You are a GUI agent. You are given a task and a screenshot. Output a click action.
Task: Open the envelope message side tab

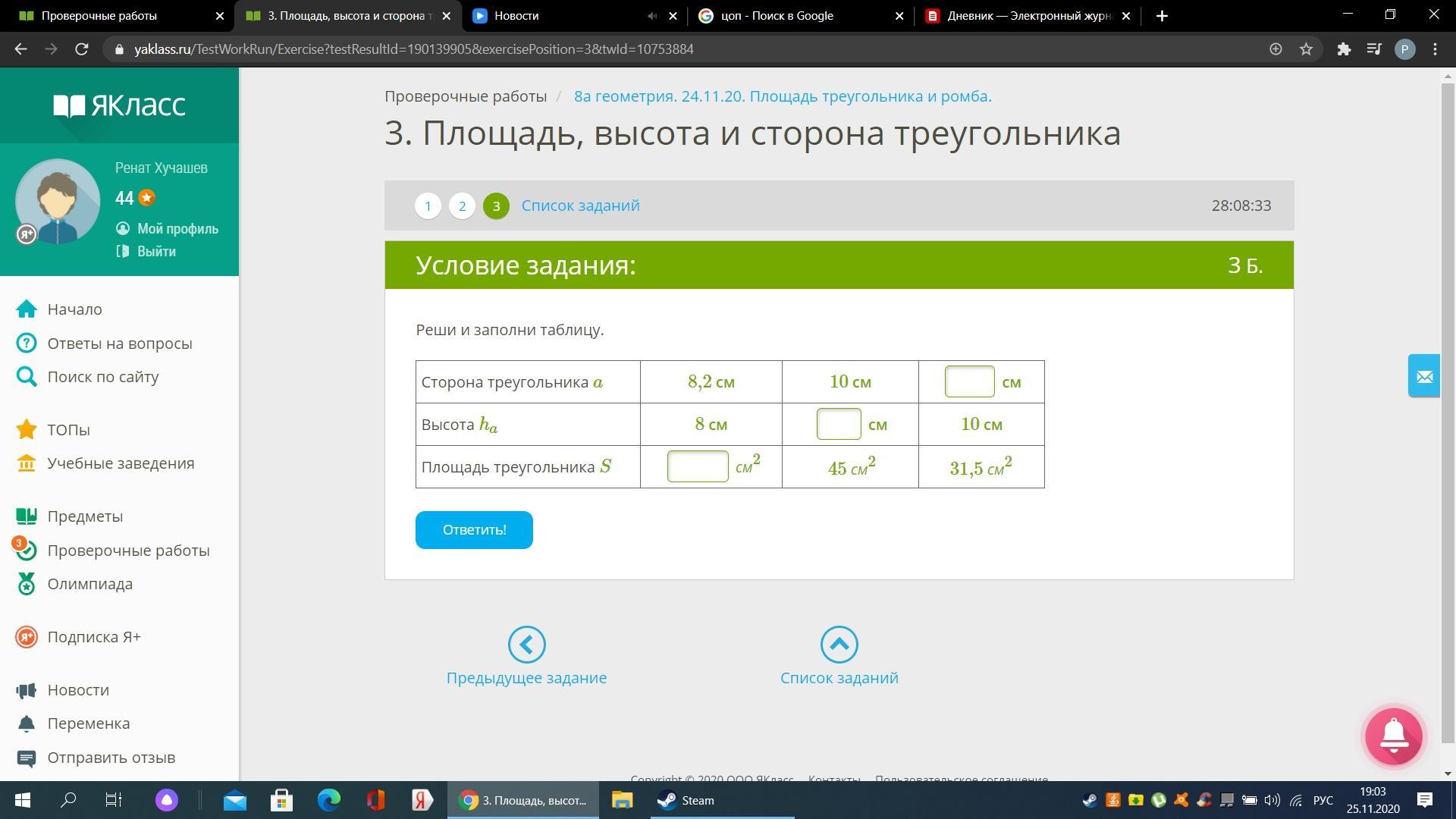pos(1424,375)
